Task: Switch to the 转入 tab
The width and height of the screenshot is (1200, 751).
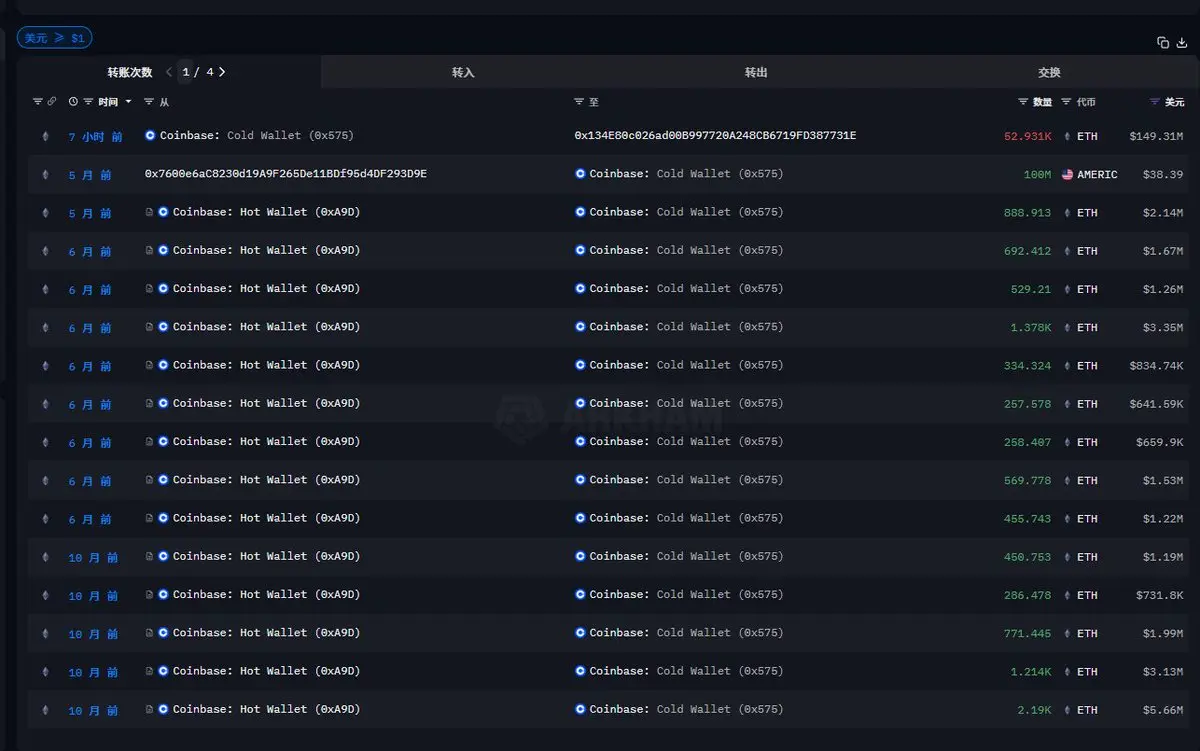Action: pyautogui.click(x=463, y=72)
